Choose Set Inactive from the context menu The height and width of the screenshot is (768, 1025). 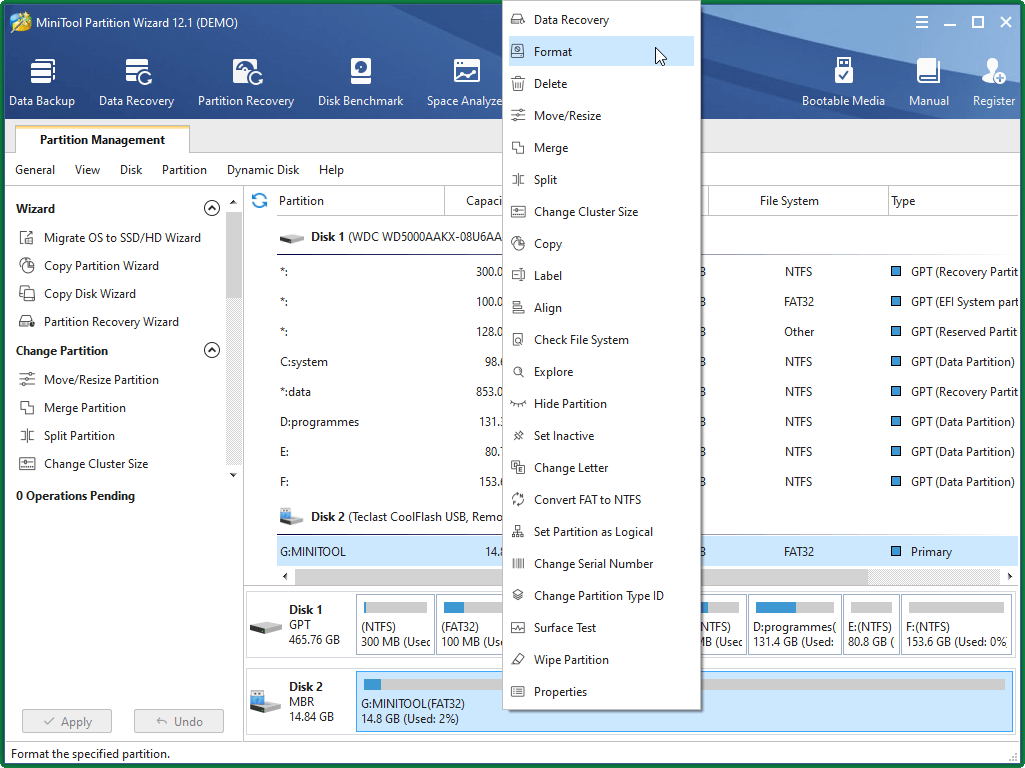pos(601,436)
